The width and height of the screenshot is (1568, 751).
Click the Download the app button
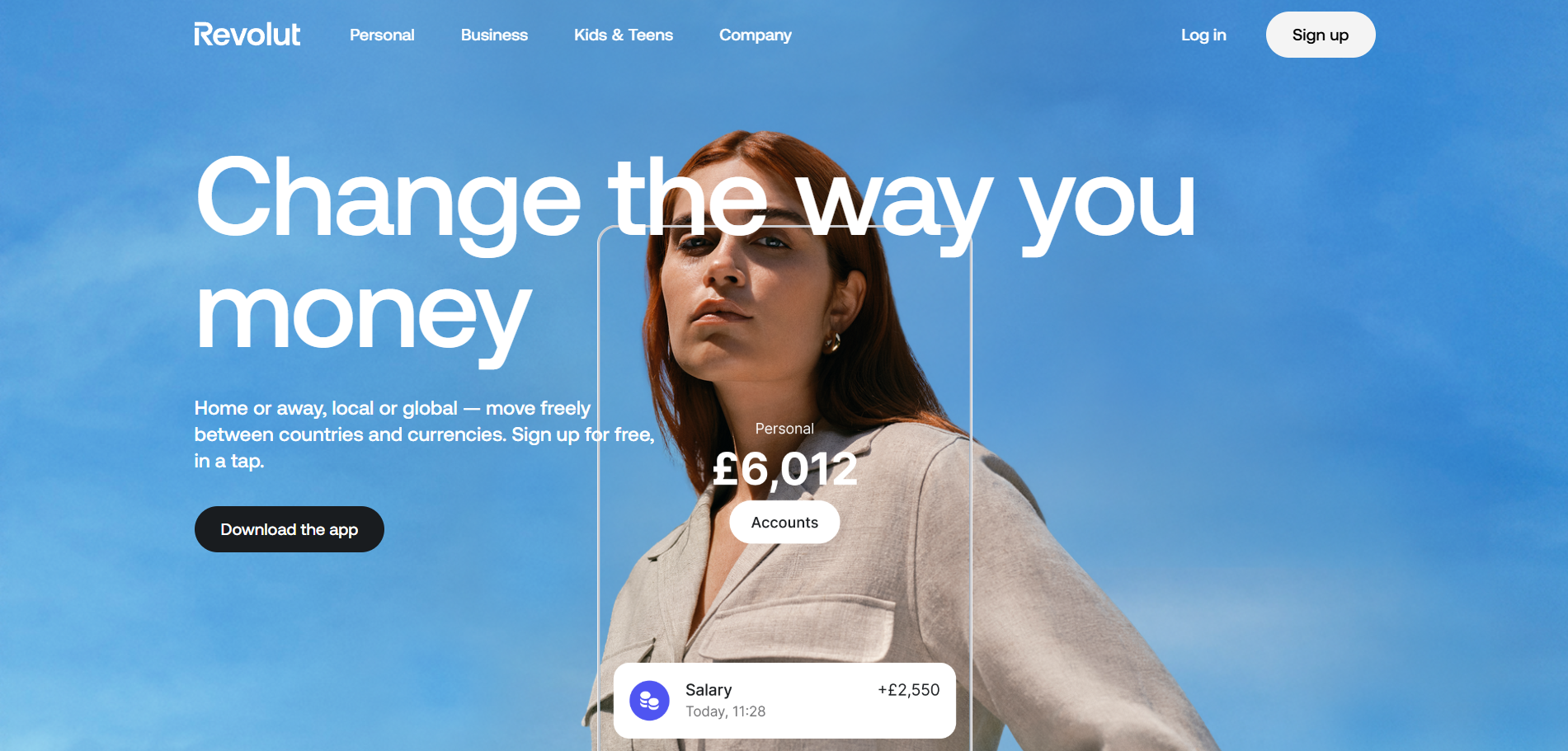coord(290,529)
